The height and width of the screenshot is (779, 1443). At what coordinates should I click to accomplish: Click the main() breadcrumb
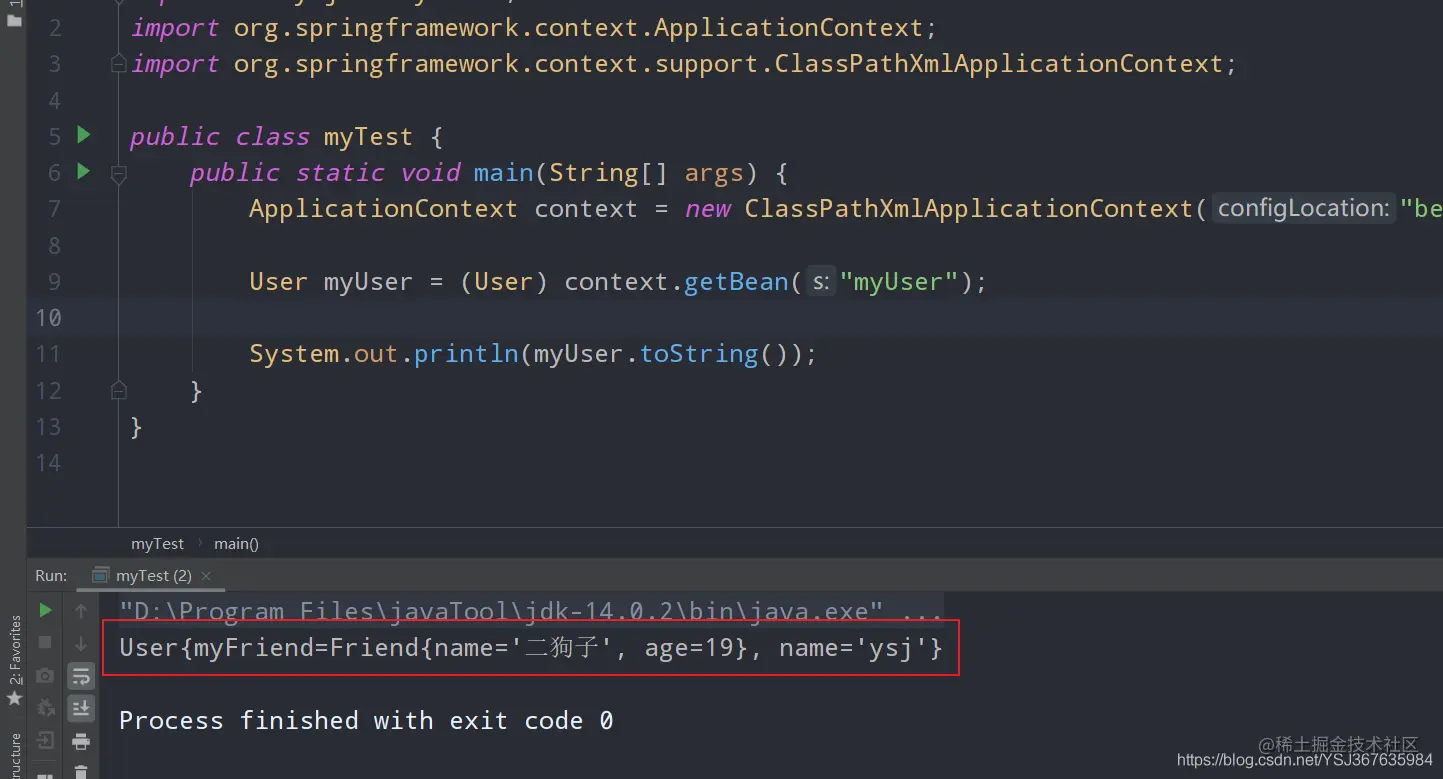[236, 544]
